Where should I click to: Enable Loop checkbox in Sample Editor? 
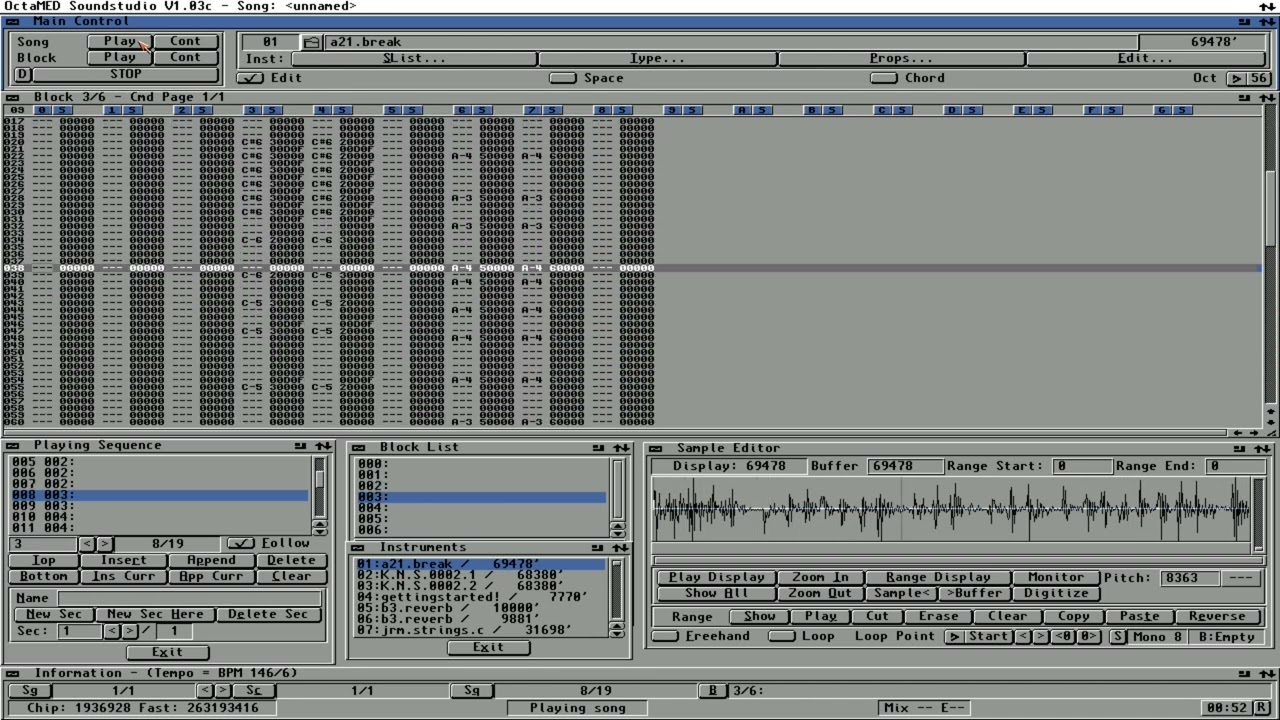(783, 637)
